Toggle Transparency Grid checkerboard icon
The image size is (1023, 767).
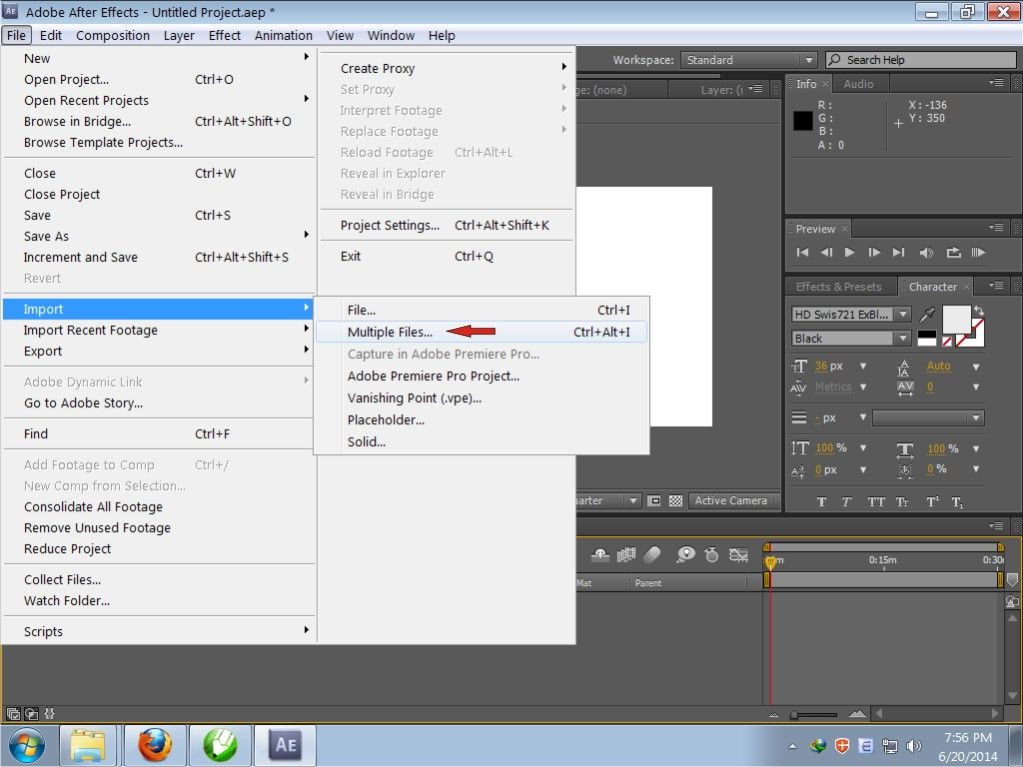(x=675, y=501)
